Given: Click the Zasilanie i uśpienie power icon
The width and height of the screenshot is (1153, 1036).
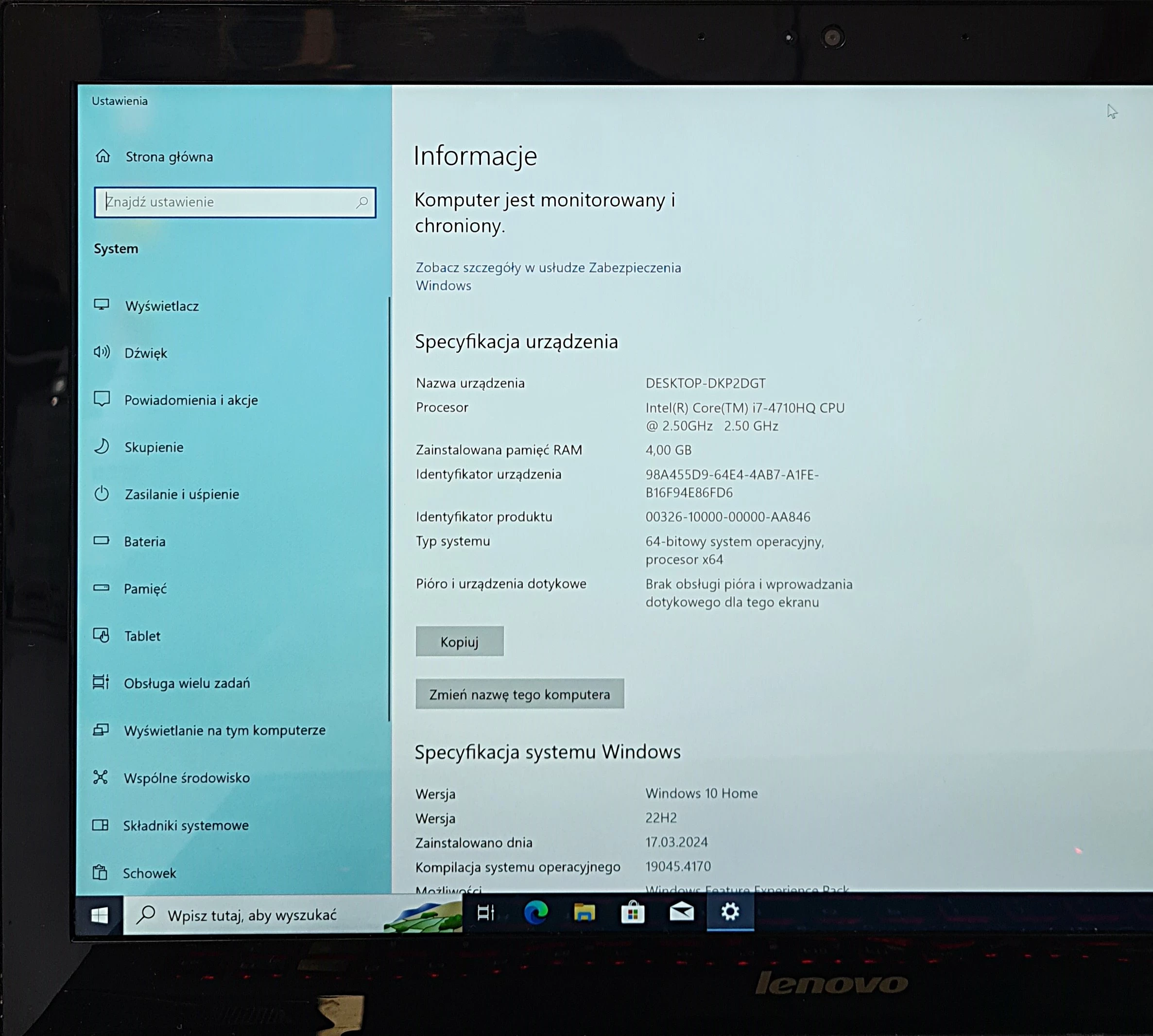Looking at the screenshot, I should coord(101,494).
